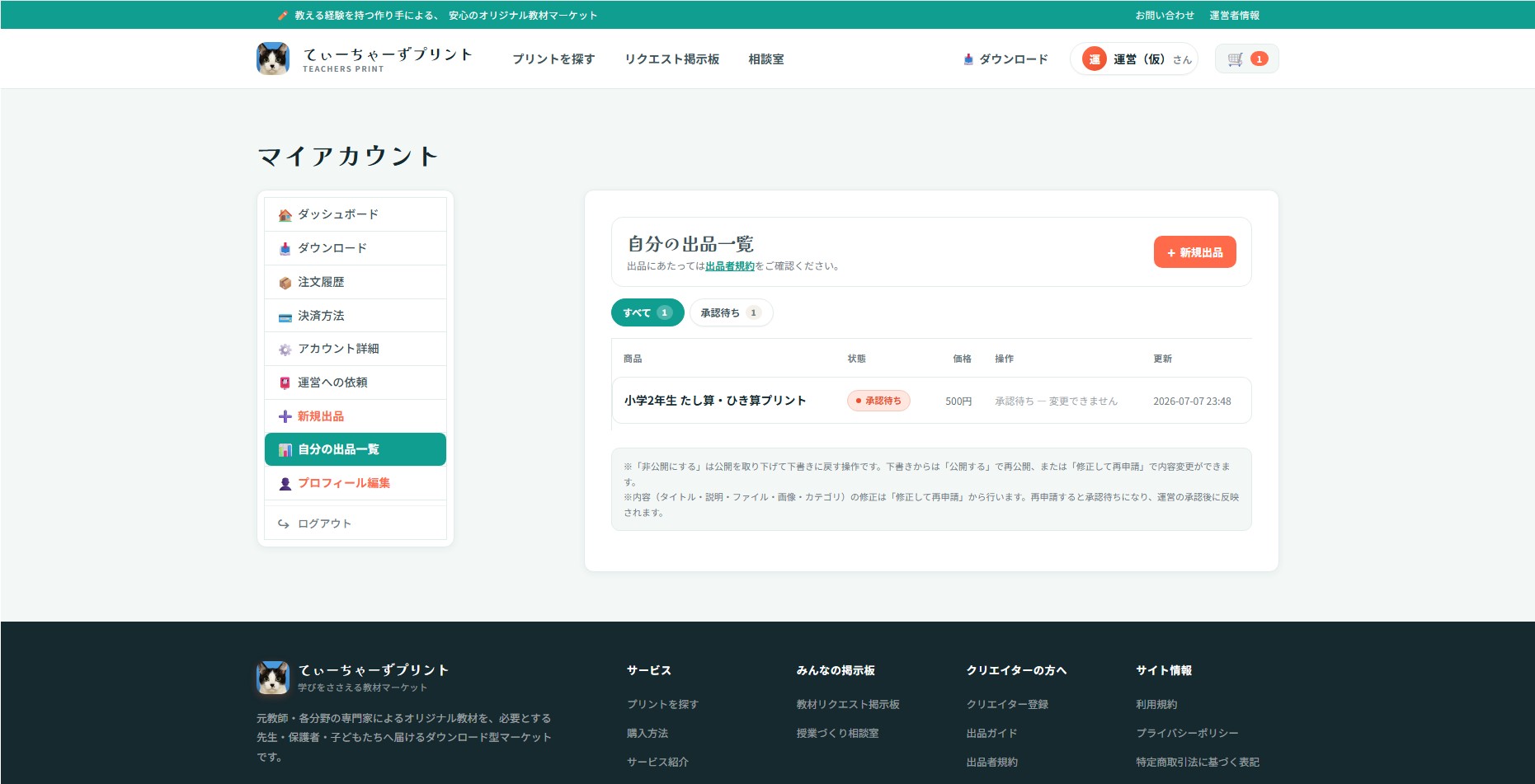Click footer link プリントを探す
Screen dimensions: 1535x784
pyautogui.click(x=662, y=704)
